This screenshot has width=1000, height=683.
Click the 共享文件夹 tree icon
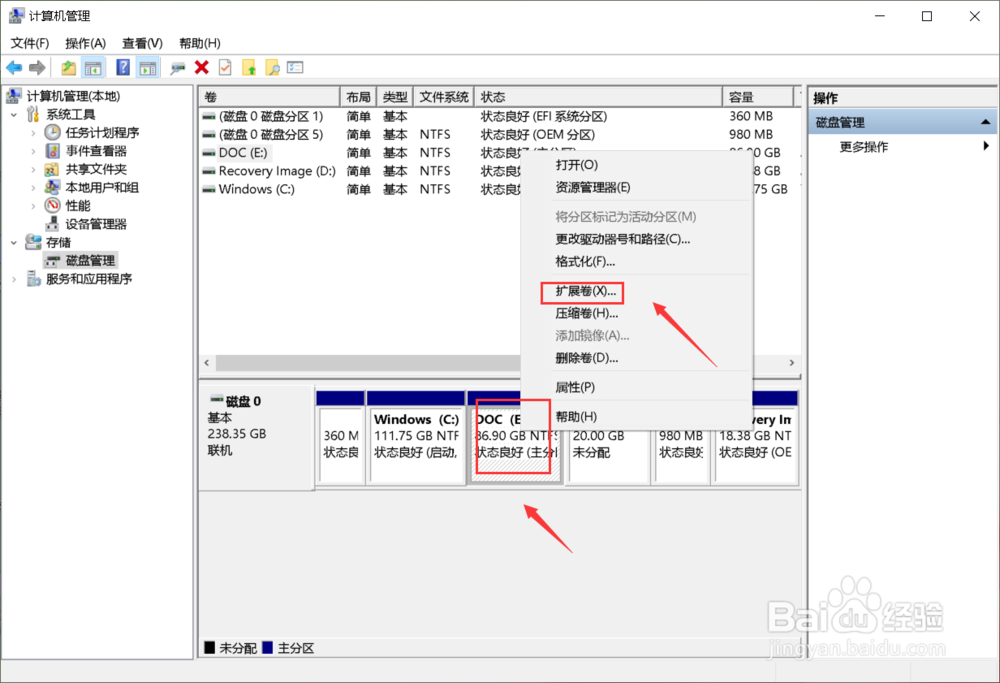[x=52, y=170]
